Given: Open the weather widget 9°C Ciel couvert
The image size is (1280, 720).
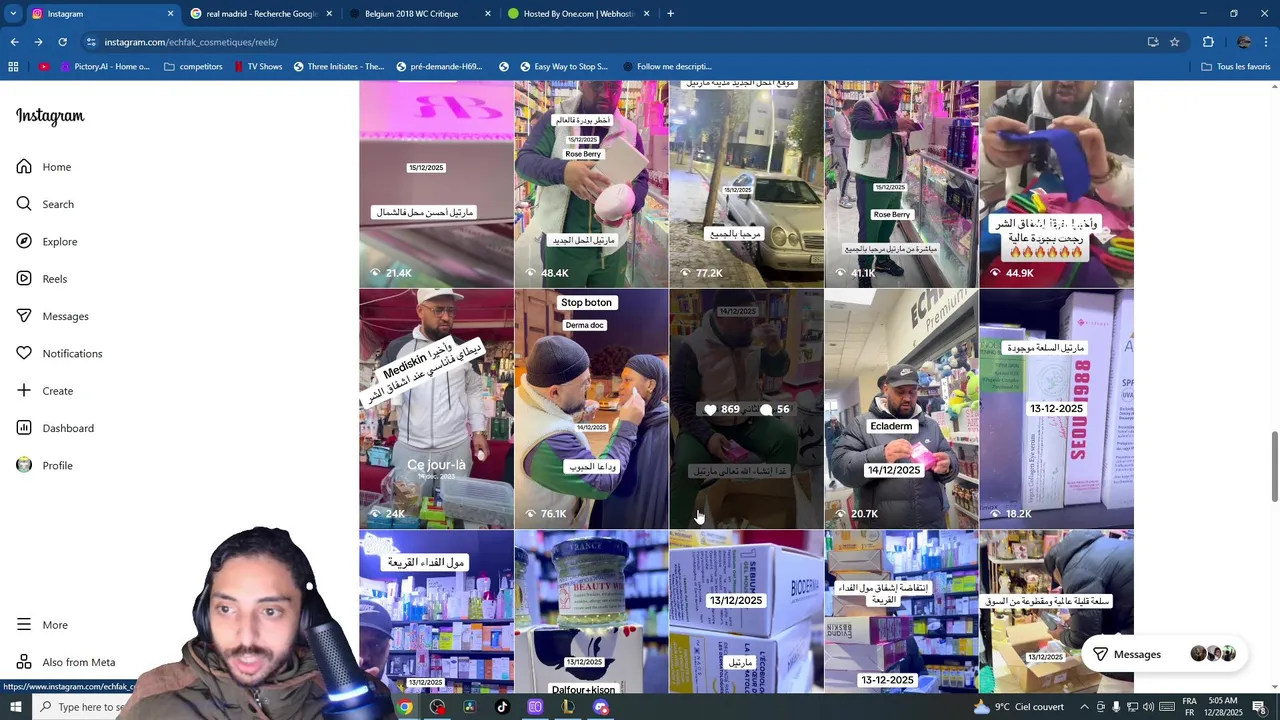Looking at the screenshot, I should tap(1019, 707).
